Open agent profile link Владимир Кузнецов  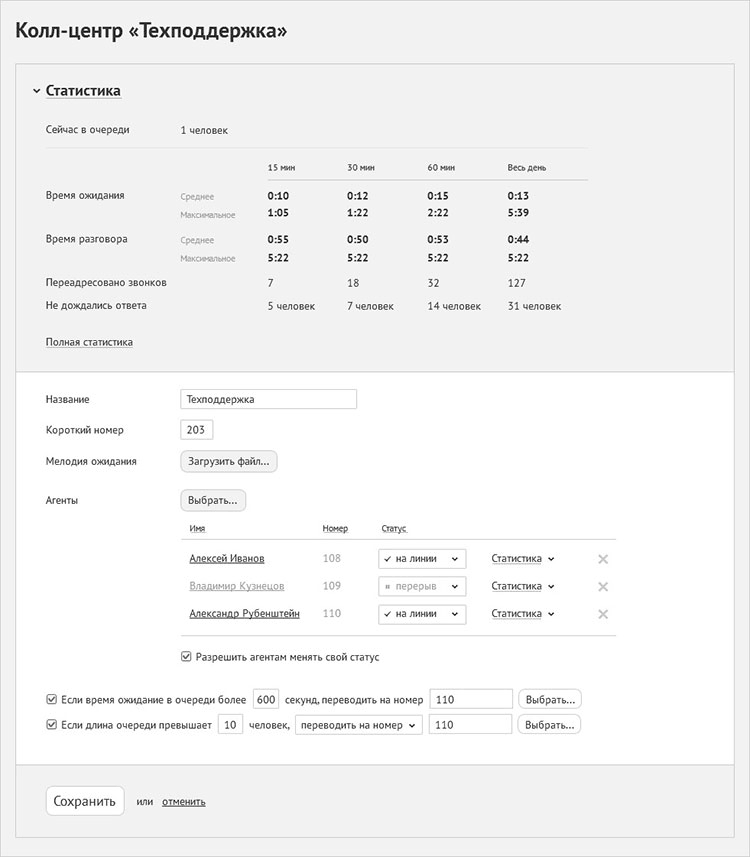(236, 587)
